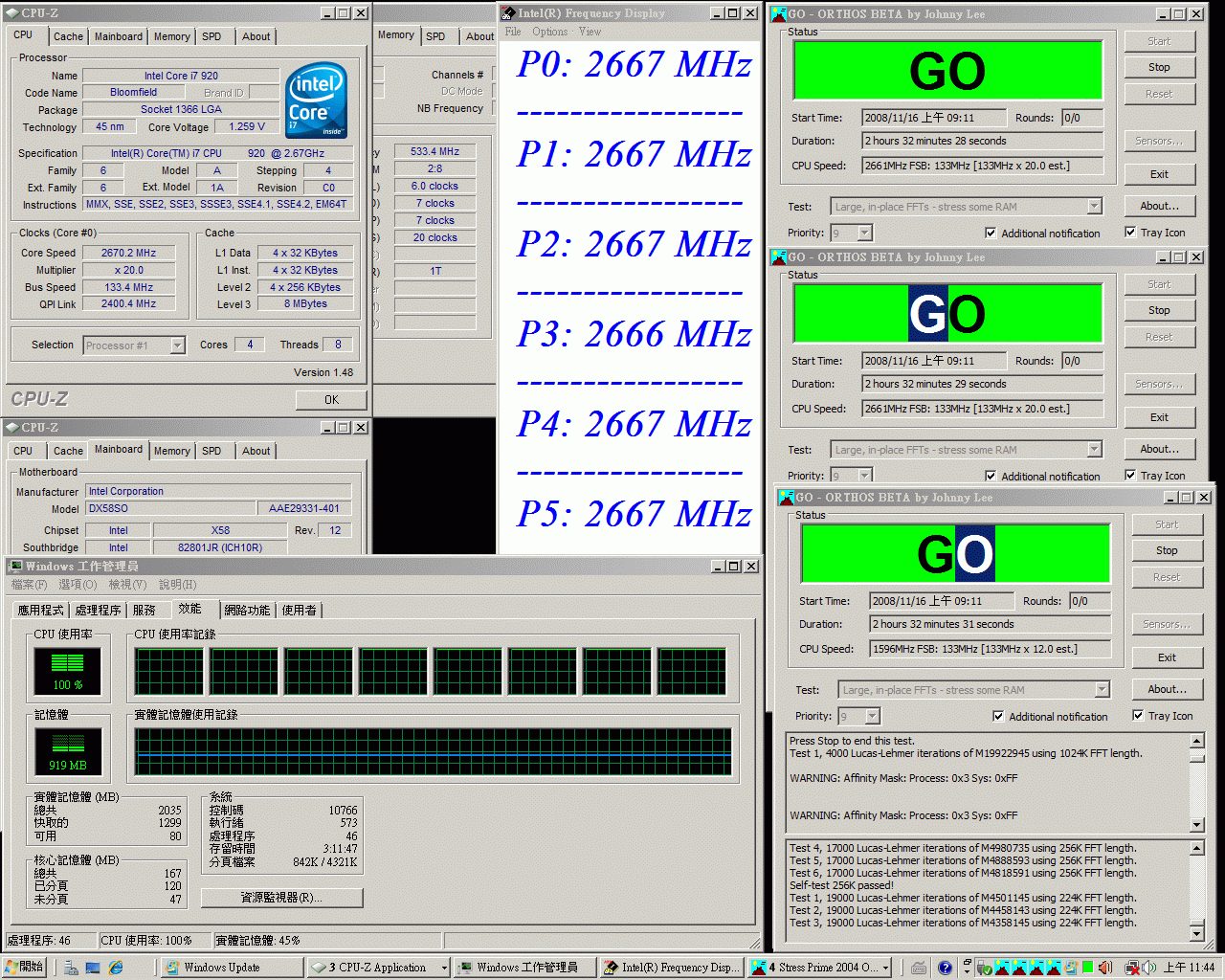Click the scroll-up arrow of the Orthos warning log
This screenshot has width=1225, height=980.
pyautogui.click(x=1196, y=741)
